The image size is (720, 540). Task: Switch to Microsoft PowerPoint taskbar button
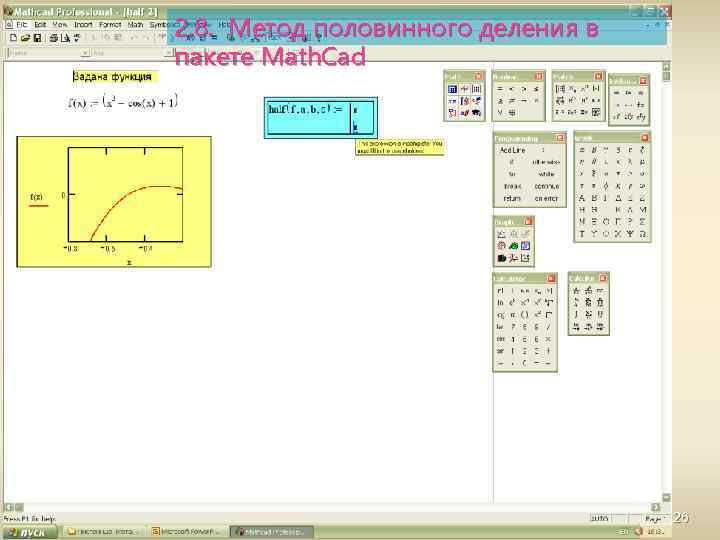click(188, 532)
